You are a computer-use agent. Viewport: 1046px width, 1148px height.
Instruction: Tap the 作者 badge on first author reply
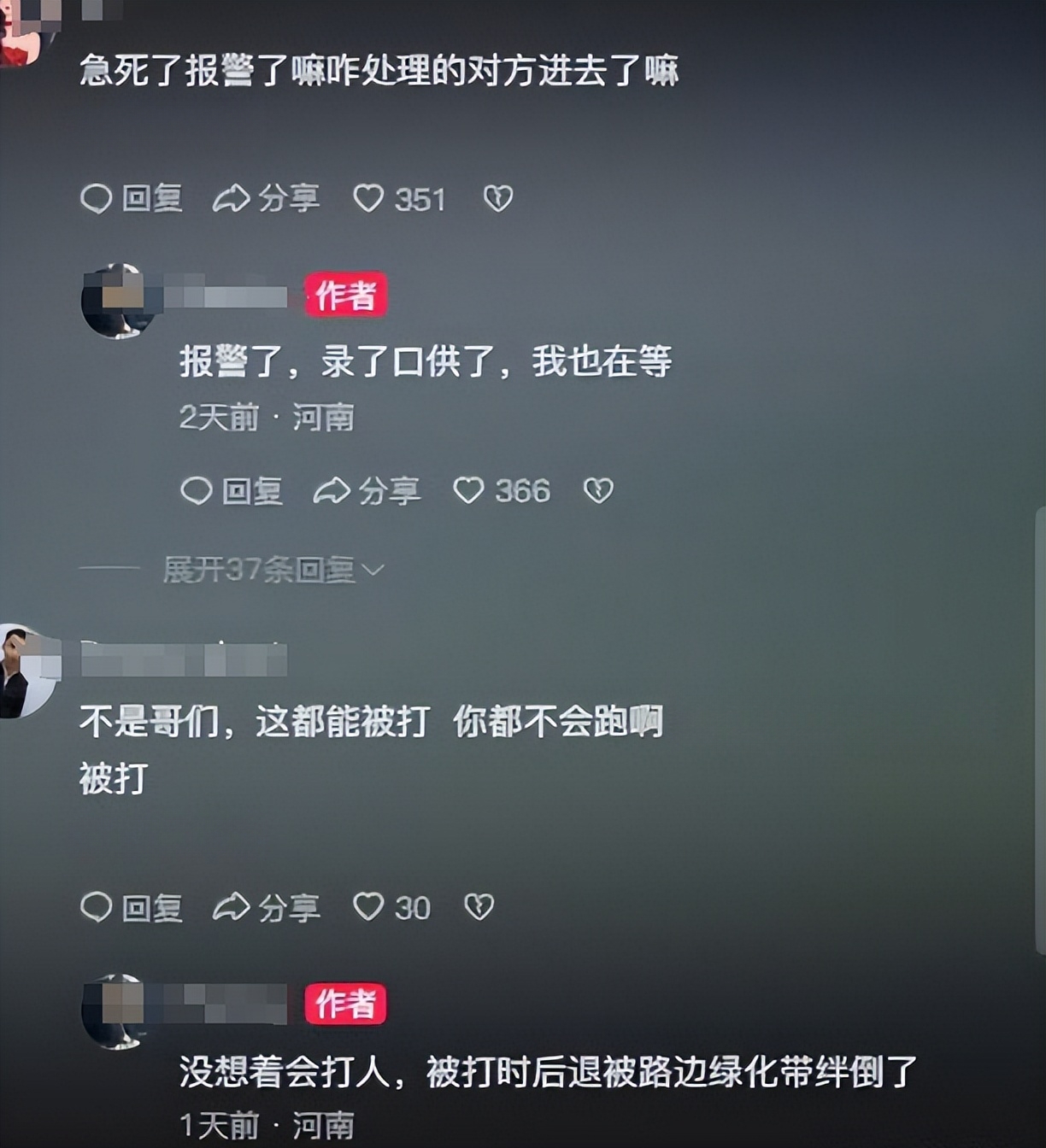pyautogui.click(x=346, y=296)
